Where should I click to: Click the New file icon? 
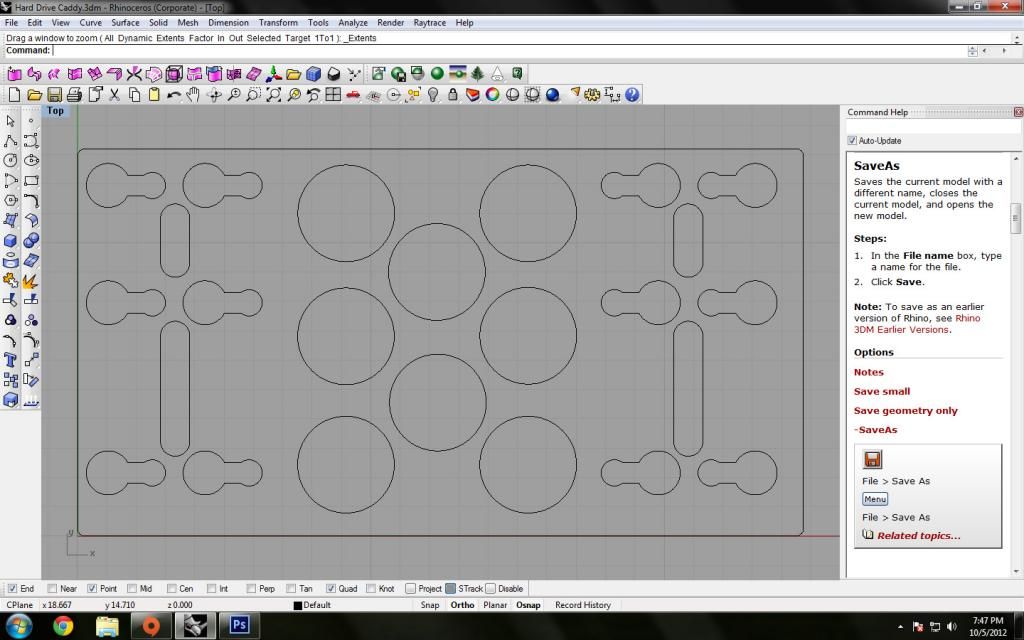pyautogui.click(x=14, y=95)
